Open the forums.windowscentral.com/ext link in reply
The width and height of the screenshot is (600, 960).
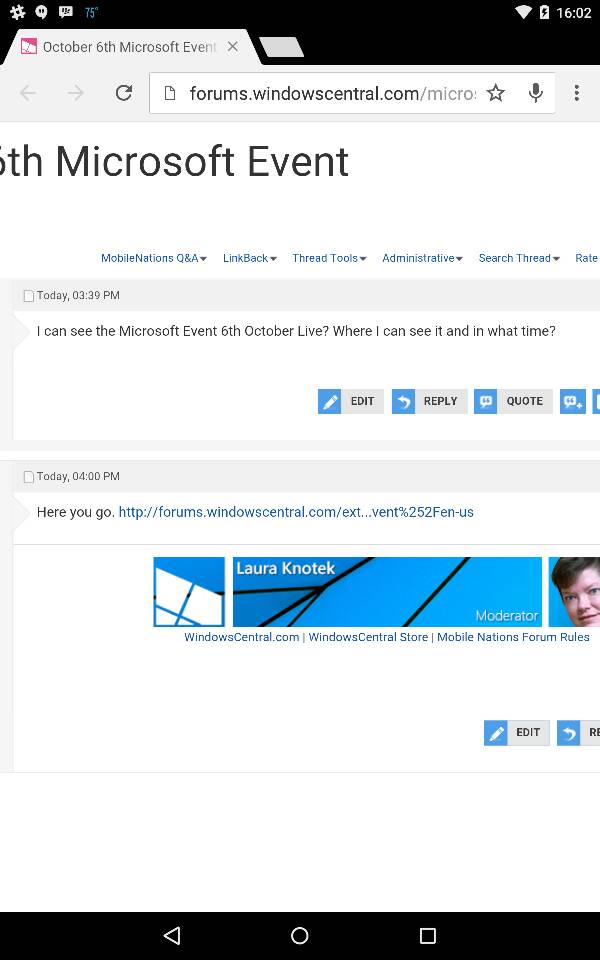pyautogui.click(x=296, y=512)
